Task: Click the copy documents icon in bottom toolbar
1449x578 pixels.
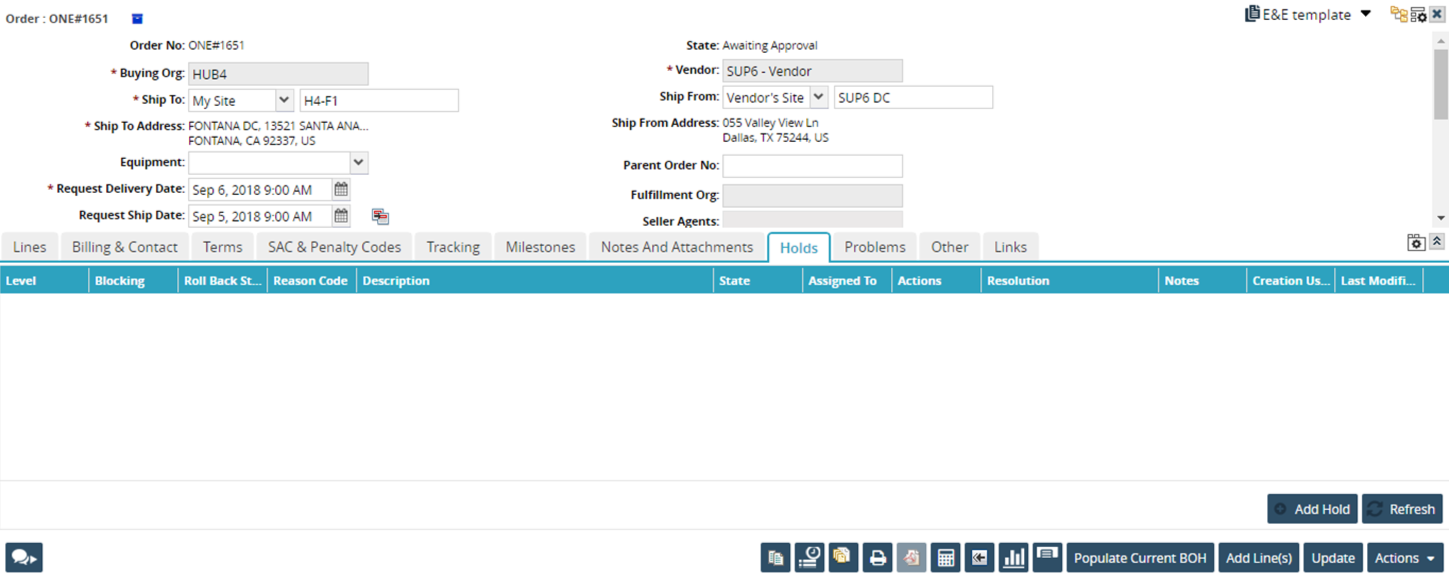Action: [775, 558]
